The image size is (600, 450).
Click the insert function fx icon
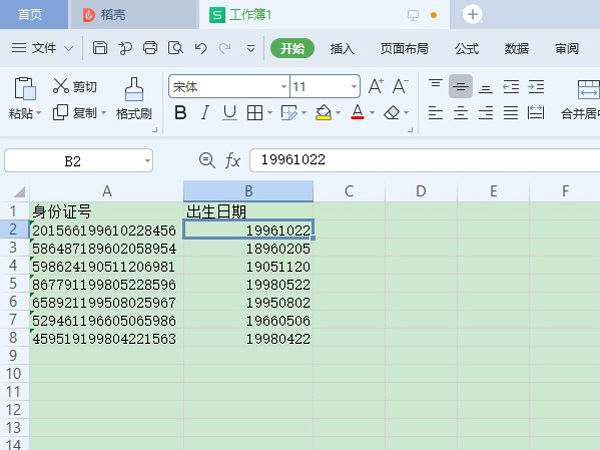tap(232, 160)
